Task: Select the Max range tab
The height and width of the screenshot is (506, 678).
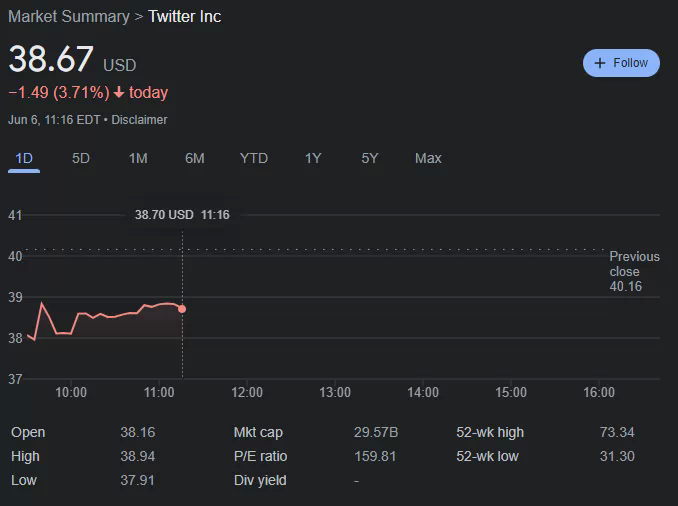Action: pos(428,158)
